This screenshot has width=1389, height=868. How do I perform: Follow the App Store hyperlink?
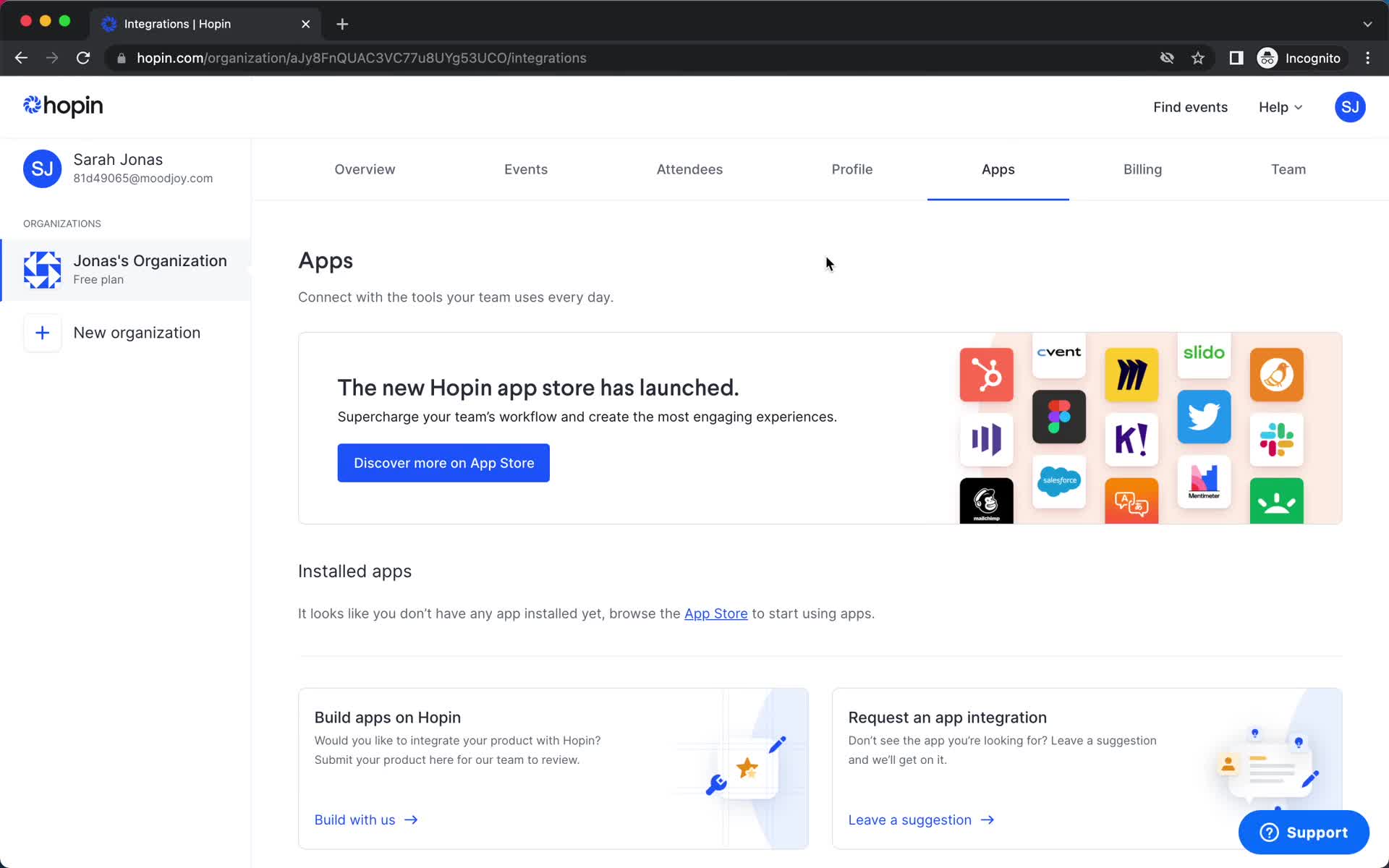click(715, 613)
